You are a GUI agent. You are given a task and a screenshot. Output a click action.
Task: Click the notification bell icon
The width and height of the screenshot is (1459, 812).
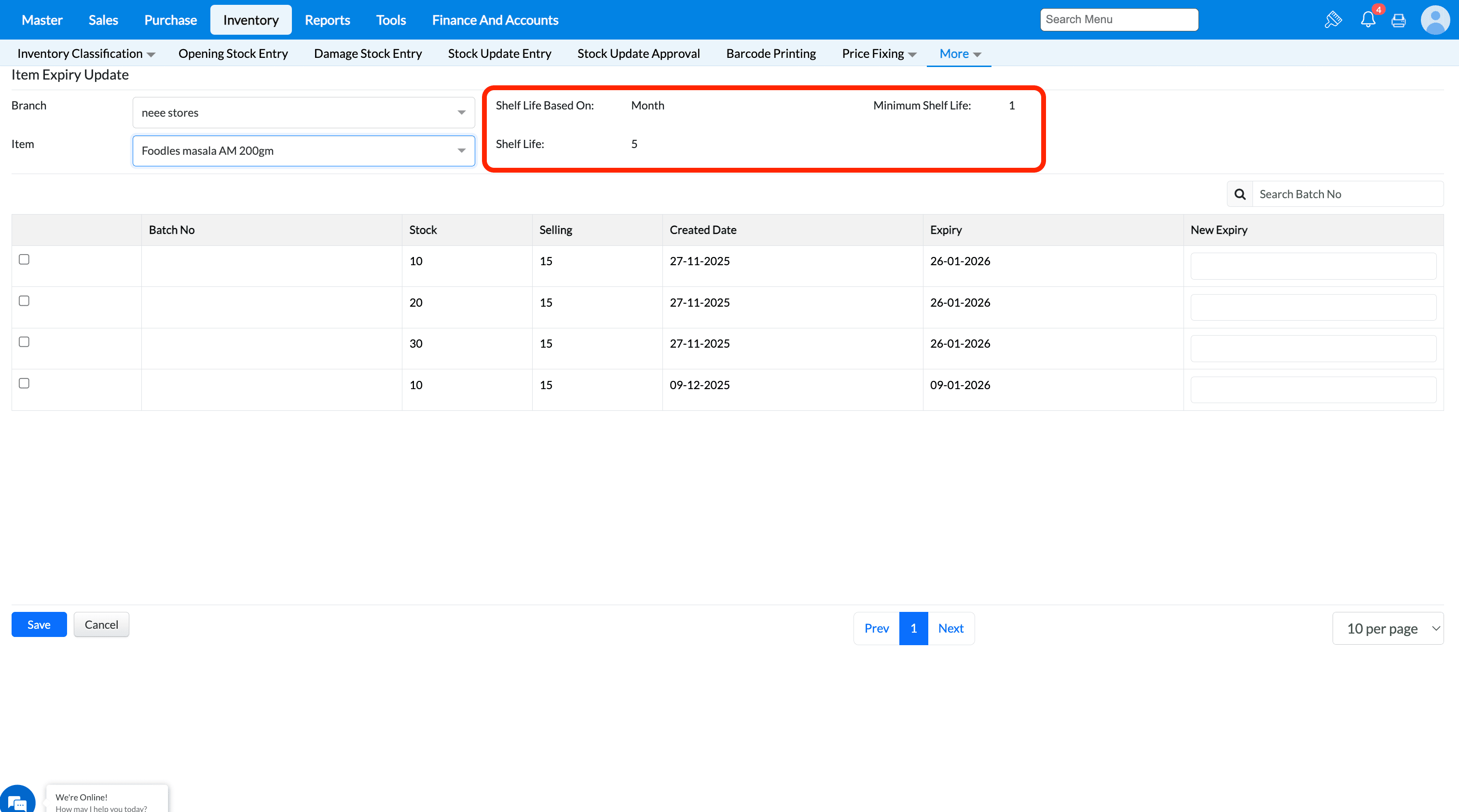(1367, 20)
